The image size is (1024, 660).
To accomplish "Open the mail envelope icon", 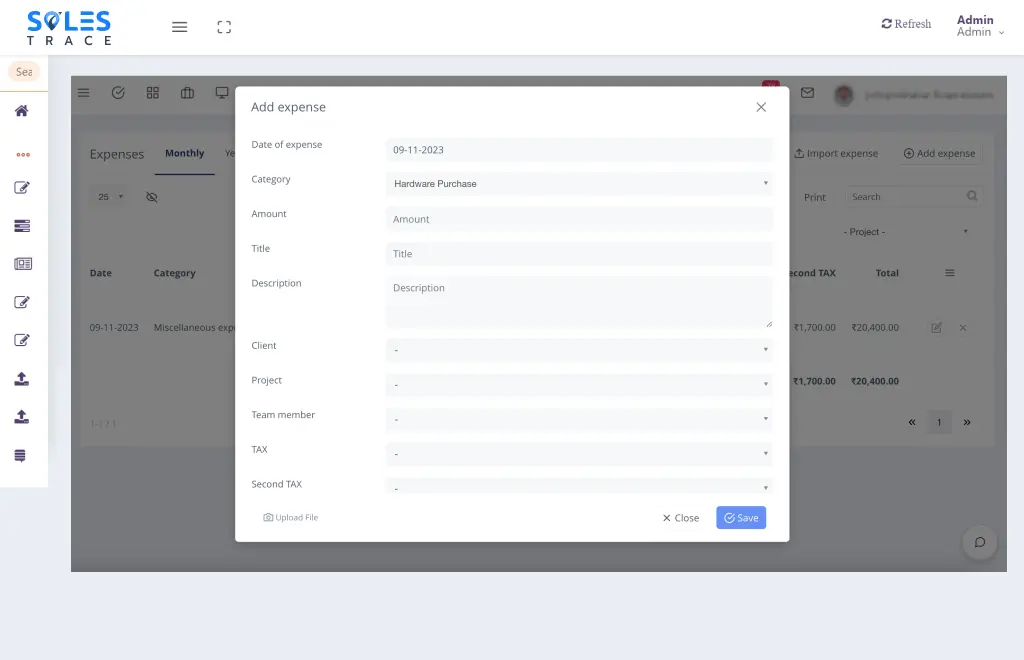I will [808, 93].
